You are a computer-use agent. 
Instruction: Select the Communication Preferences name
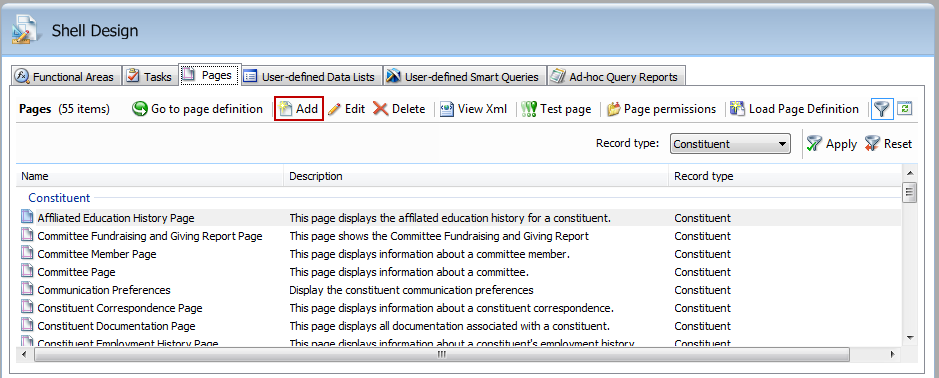click(x=104, y=290)
